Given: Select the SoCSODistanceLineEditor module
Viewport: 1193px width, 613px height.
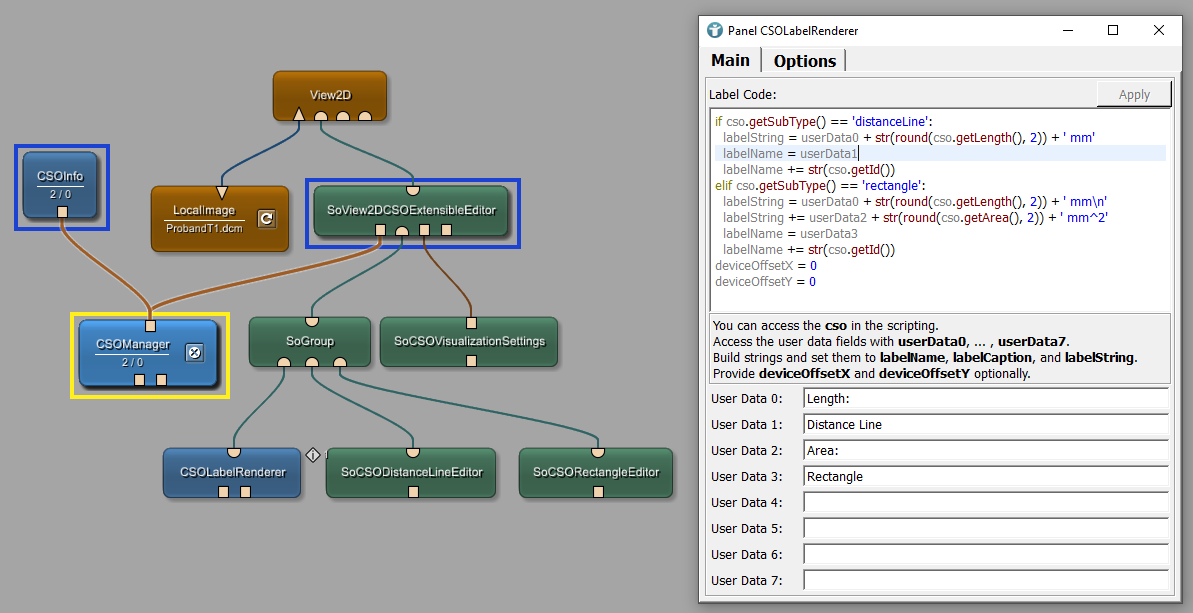Looking at the screenshot, I should [x=411, y=472].
